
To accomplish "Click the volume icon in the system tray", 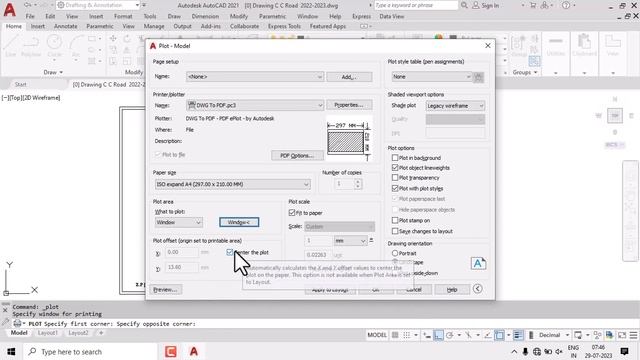I will (x=559, y=351).
